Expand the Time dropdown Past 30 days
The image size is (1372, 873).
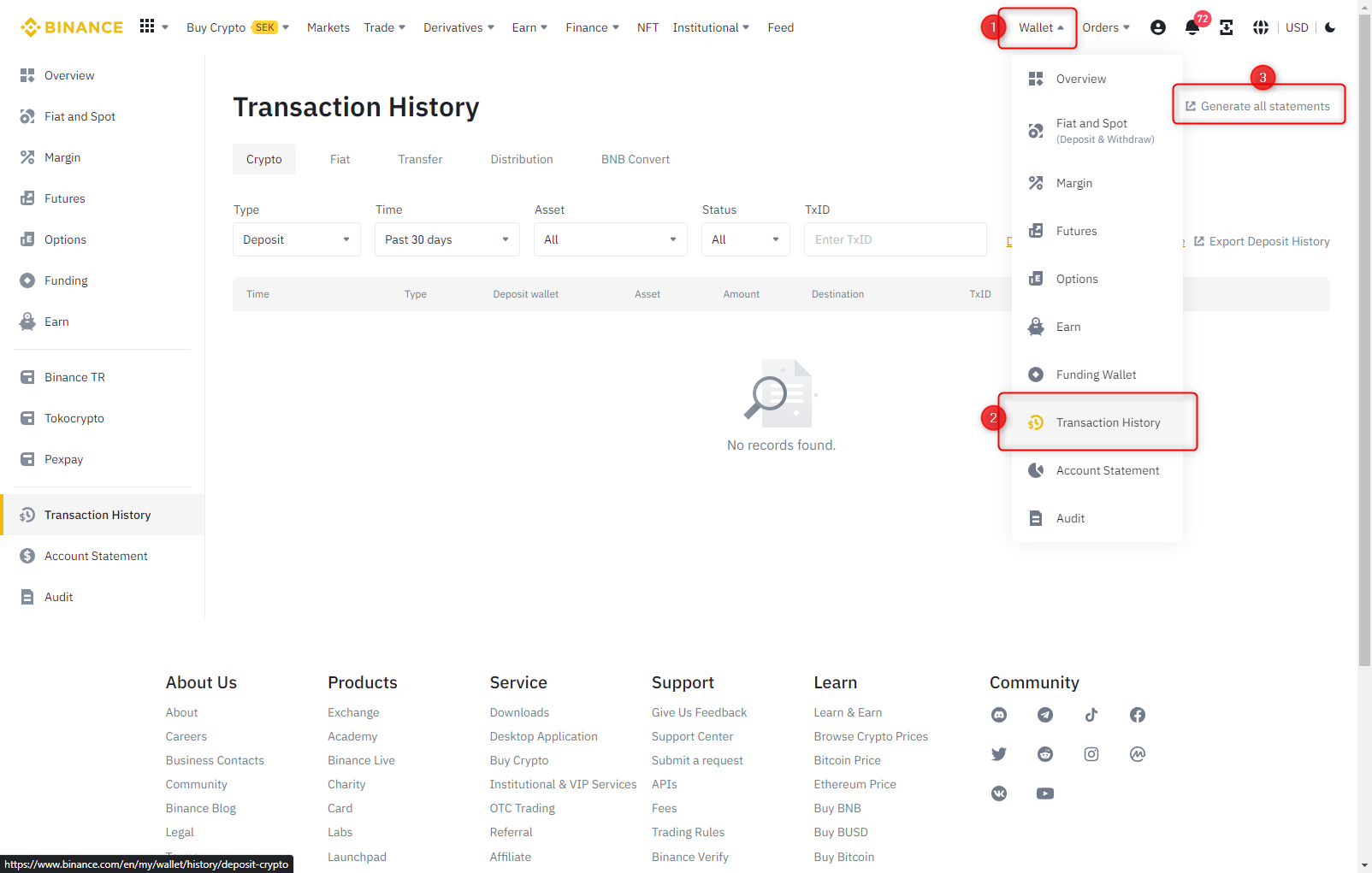(447, 239)
